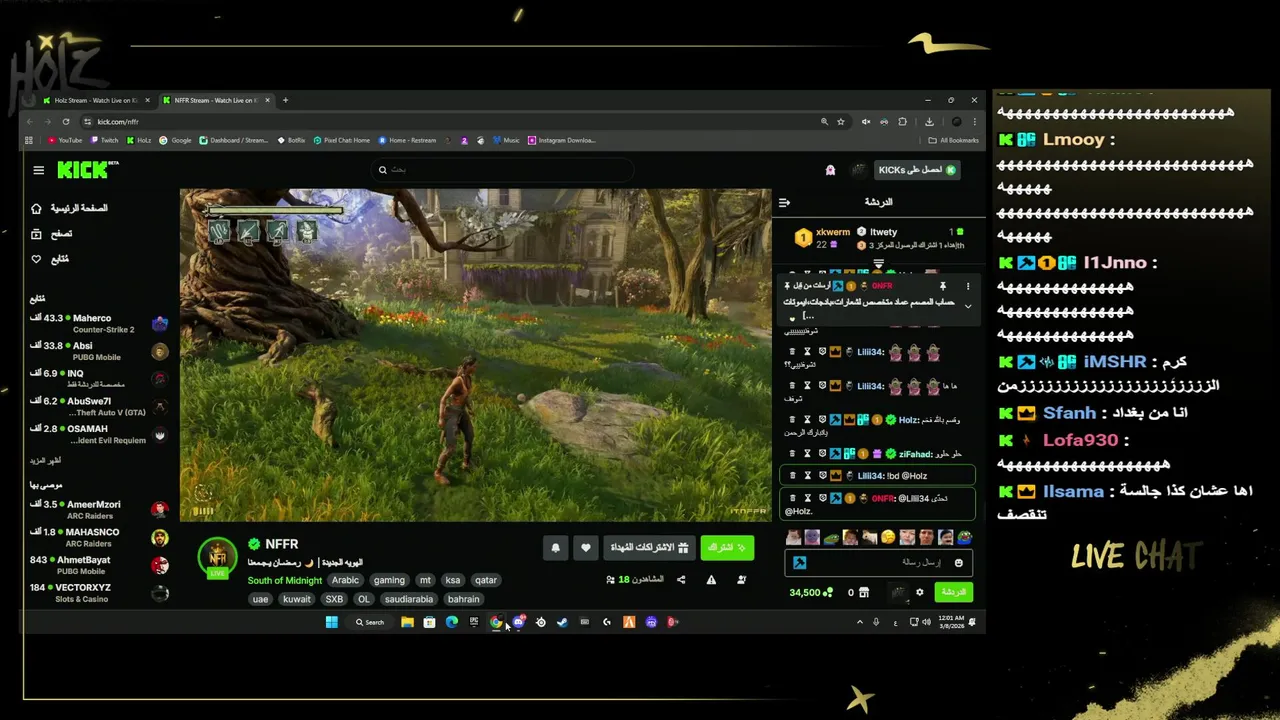Open Maherco's Counter-Strike 2 channel

point(100,323)
